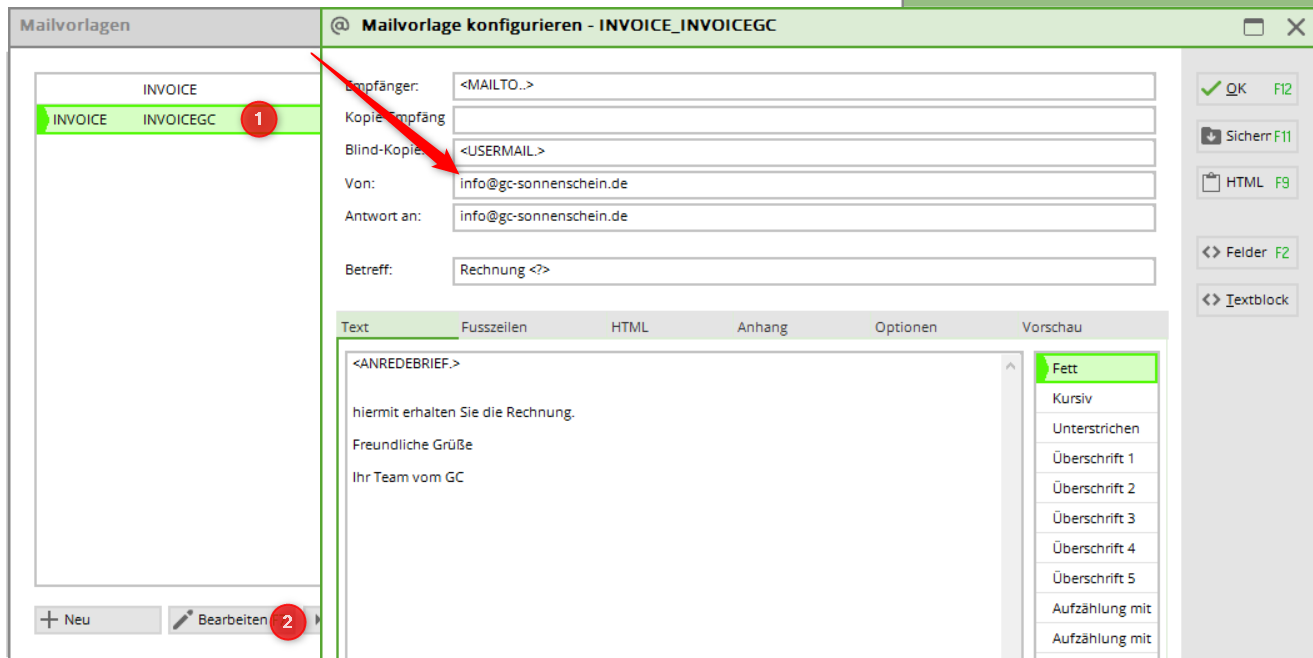Click the Sichern F11 save button
This screenshot has width=1313, height=658.
click(x=1247, y=136)
